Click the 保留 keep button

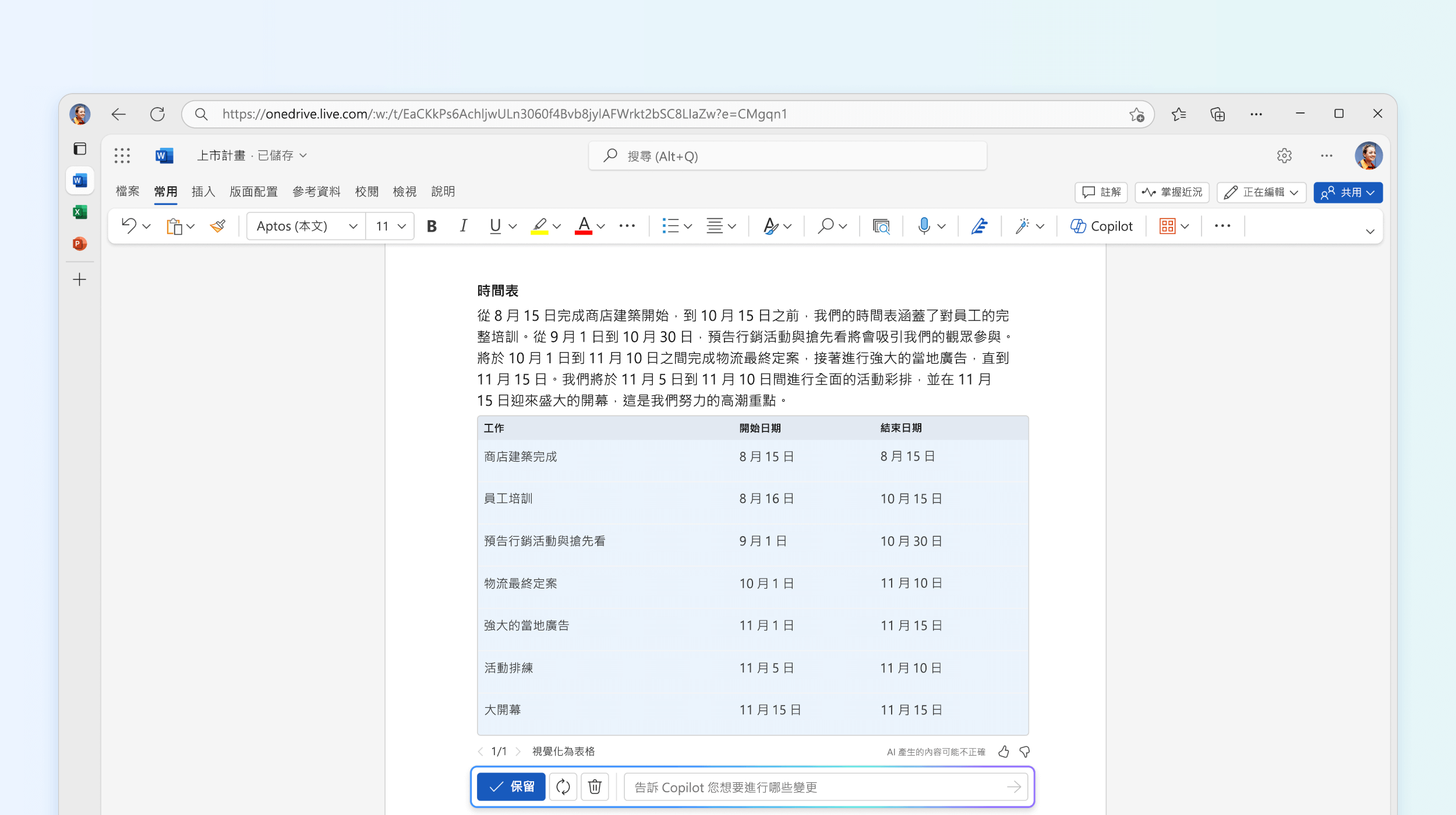(x=511, y=787)
